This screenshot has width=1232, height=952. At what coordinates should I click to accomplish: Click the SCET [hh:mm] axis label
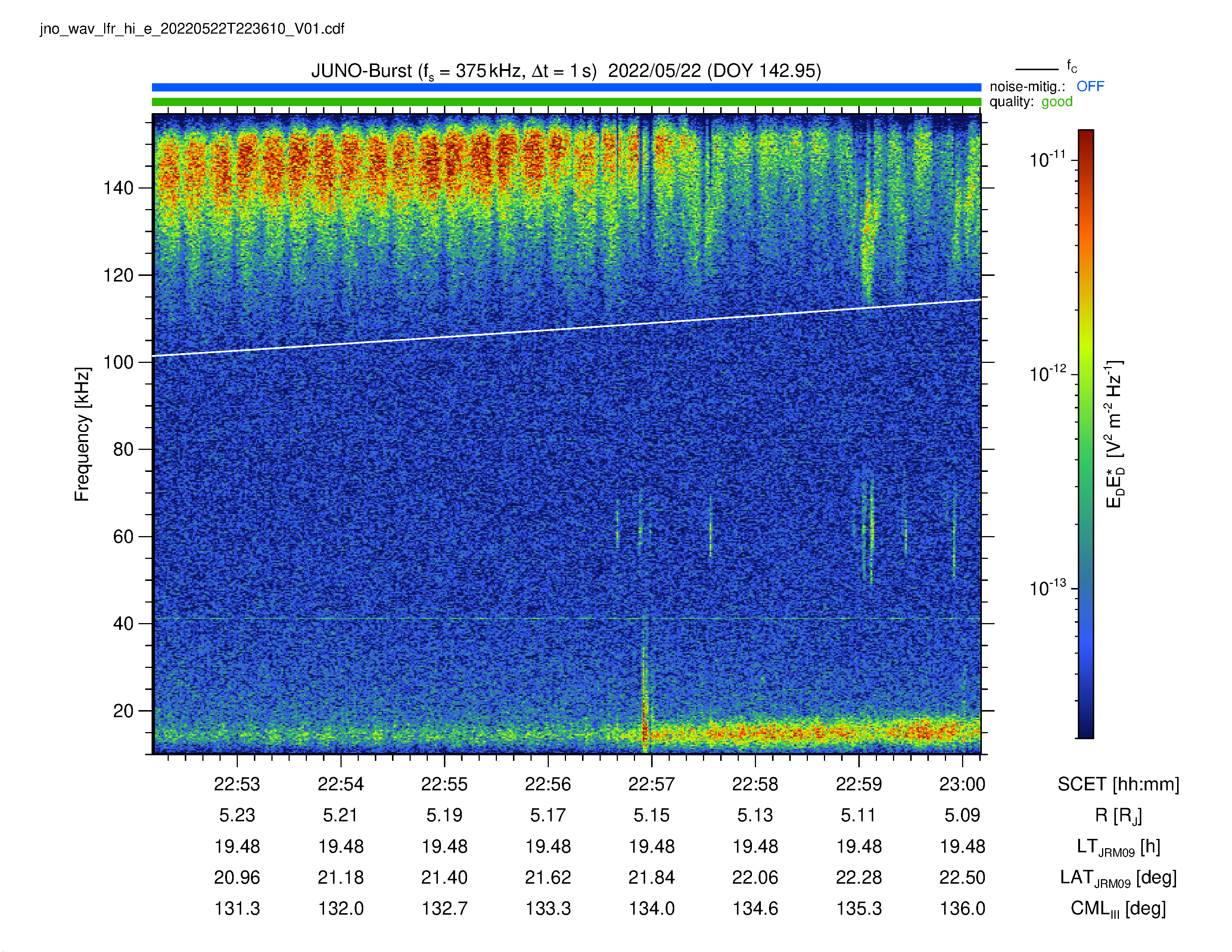tap(1118, 784)
